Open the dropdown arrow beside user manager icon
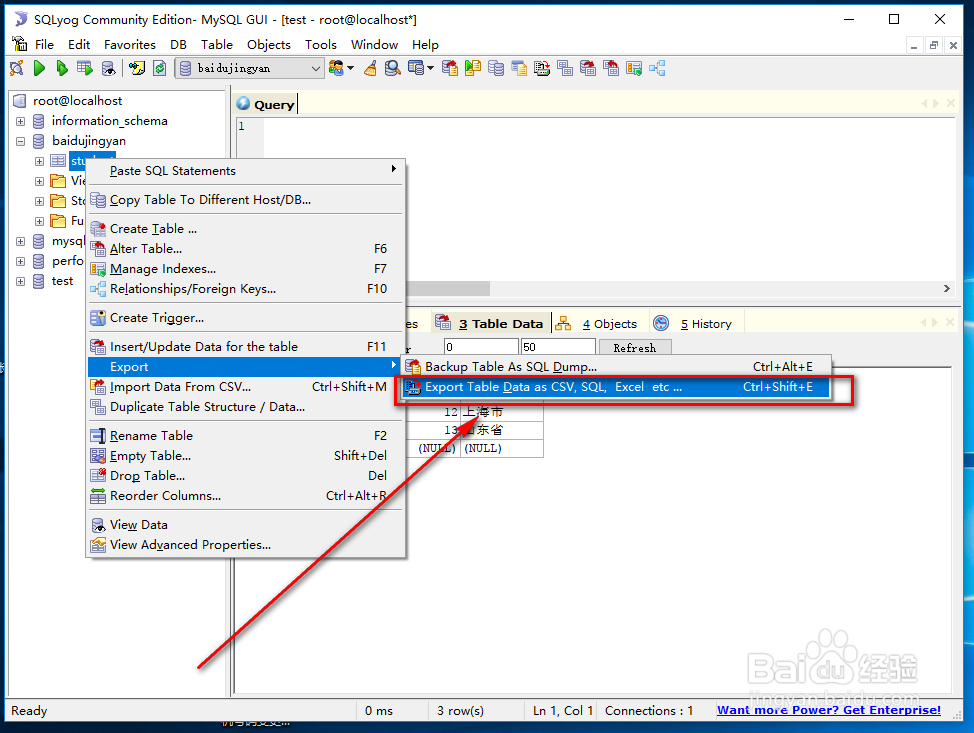This screenshot has height=733, width=974. click(351, 68)
